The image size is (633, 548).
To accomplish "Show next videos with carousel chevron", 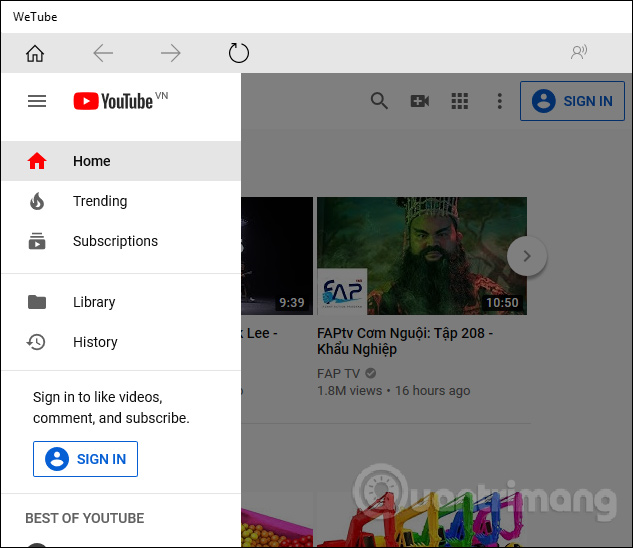I will coord(527,256).
